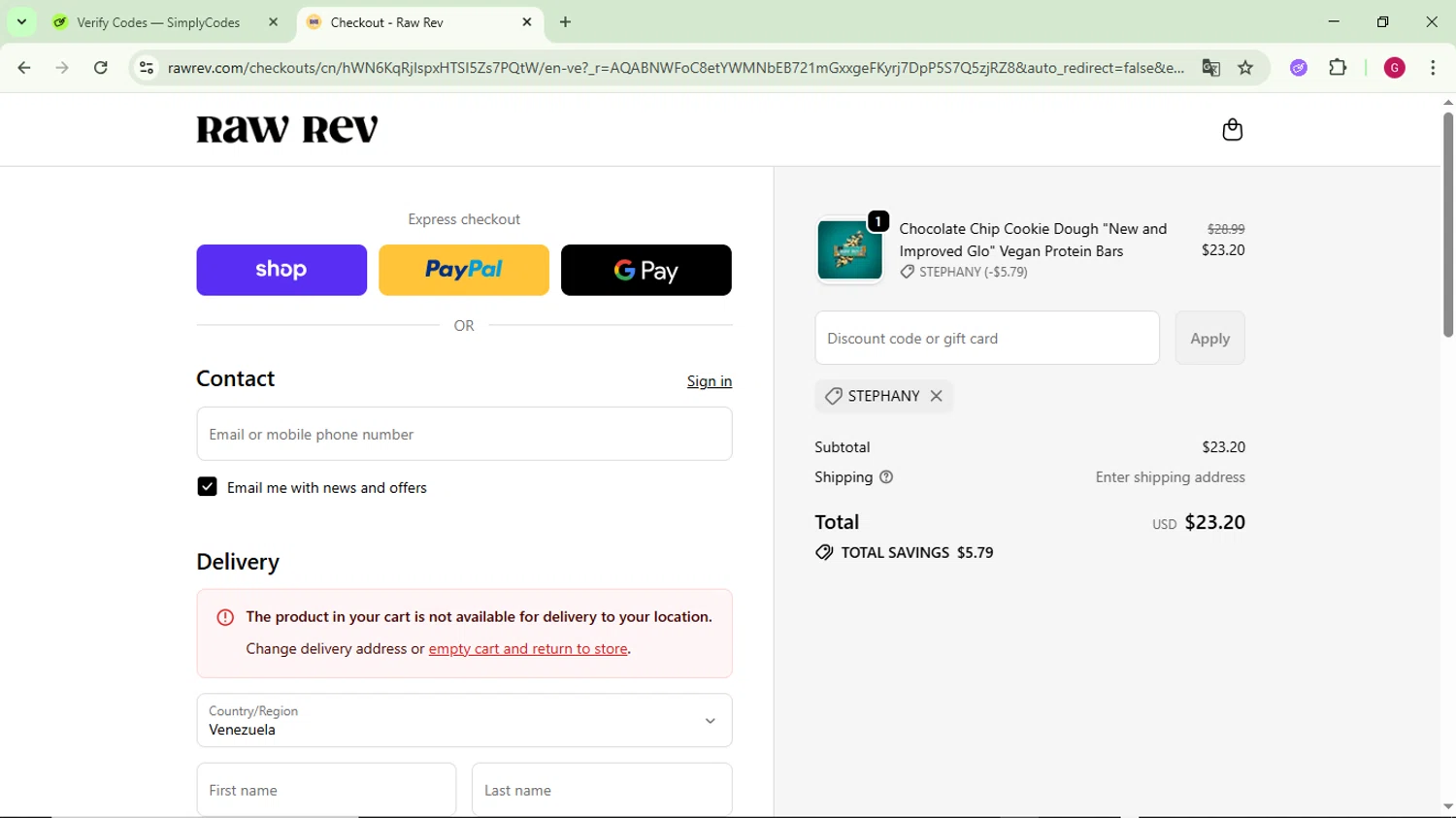Click the Express checkout label
1456x818 pixels.
(x=464, y=219)
